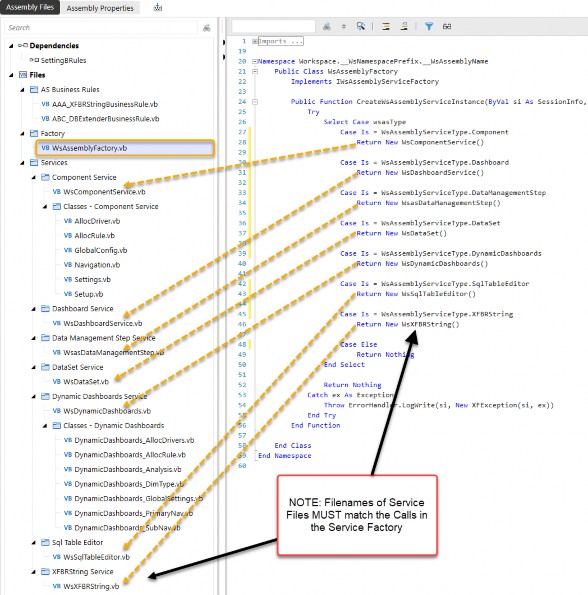Click the find-and-replace magnifier icon

click(x=360, y=26)
